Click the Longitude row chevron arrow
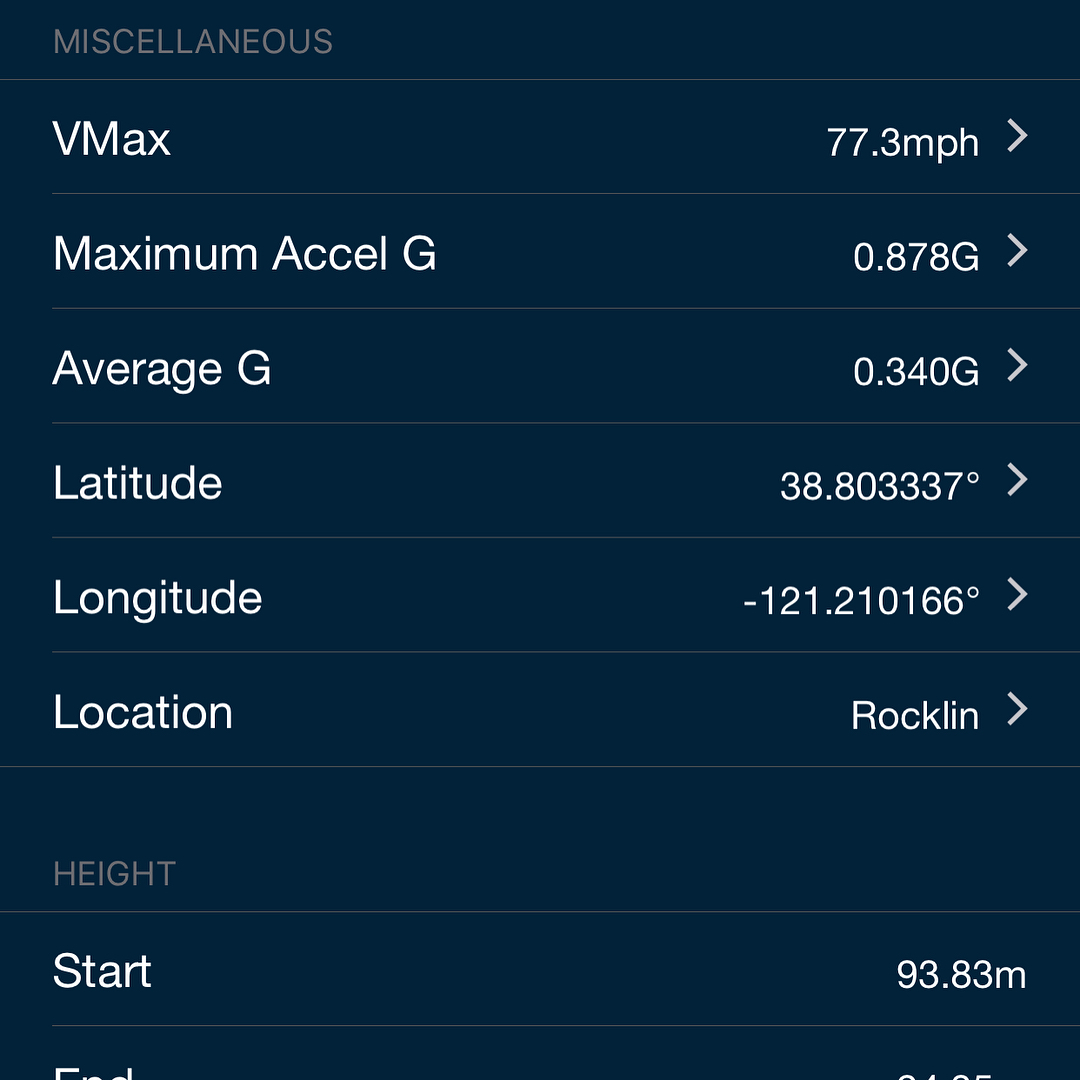The image size is (1080, 1080). click(1017, 594)
